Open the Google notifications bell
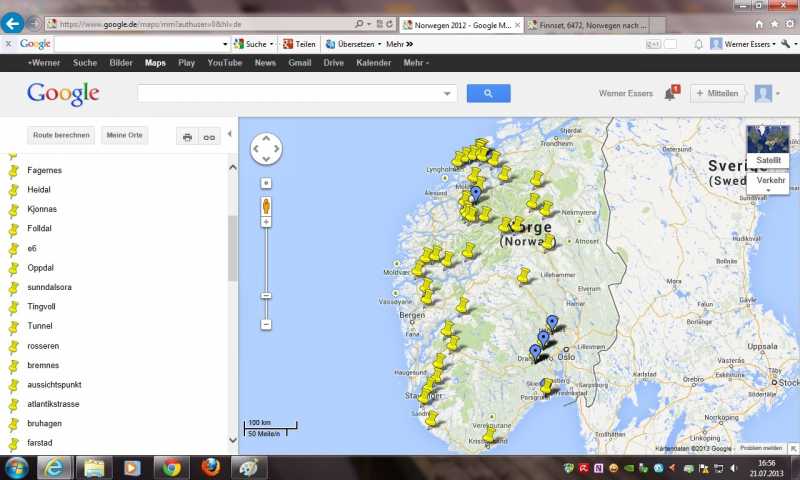Screen dimensions: 800x480 coord(670,94)
